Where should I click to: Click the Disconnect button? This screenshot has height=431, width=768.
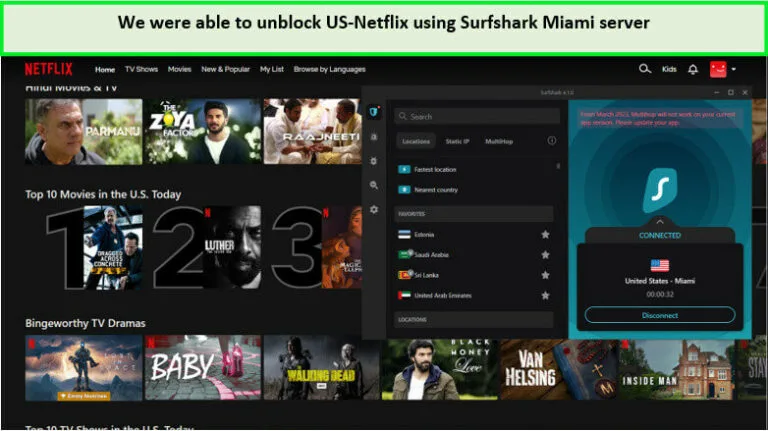660,315
